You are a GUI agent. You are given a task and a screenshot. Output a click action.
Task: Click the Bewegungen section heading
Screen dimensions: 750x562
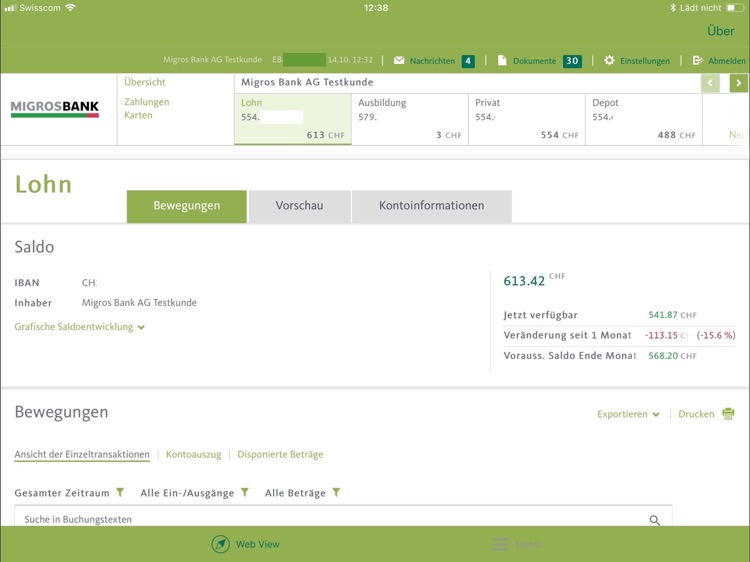61,412
